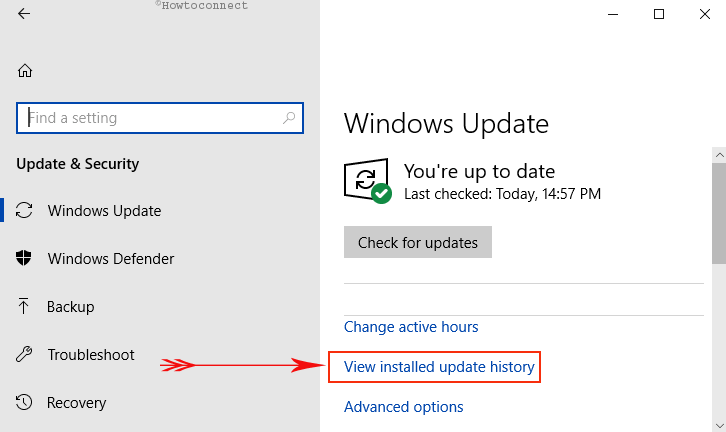Viewport: 726px width, 432px height.
Task: Click the update status icon with green check
Action: tap(368, 180)
